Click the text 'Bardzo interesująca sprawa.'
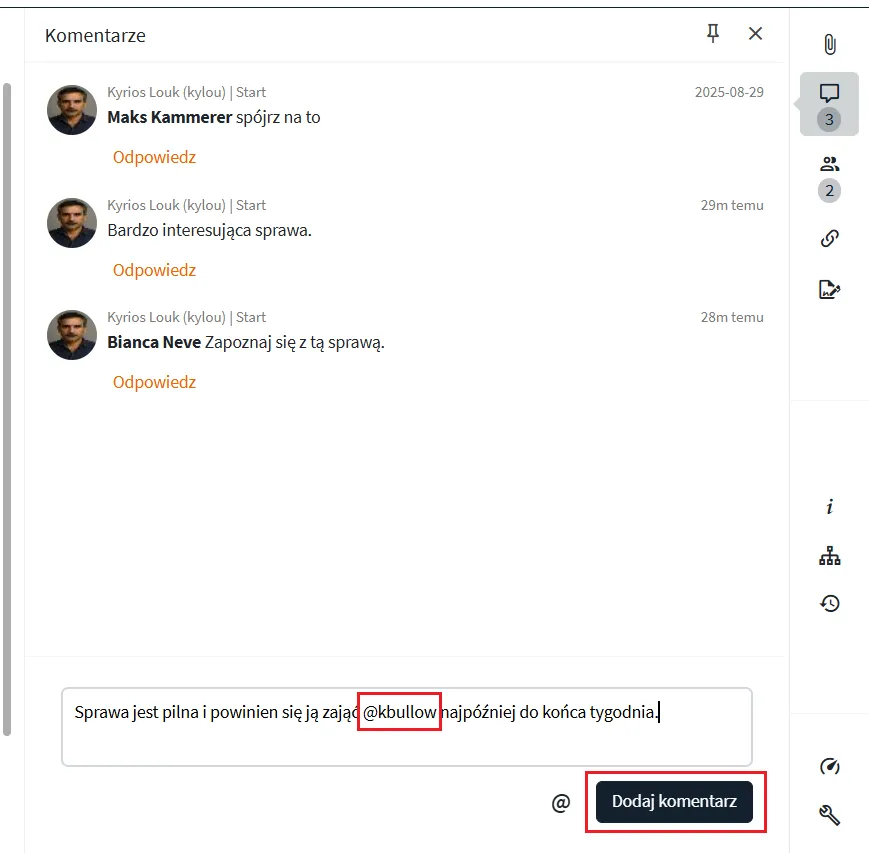Viewport: 869px width, 853px height. click(209, 231)
